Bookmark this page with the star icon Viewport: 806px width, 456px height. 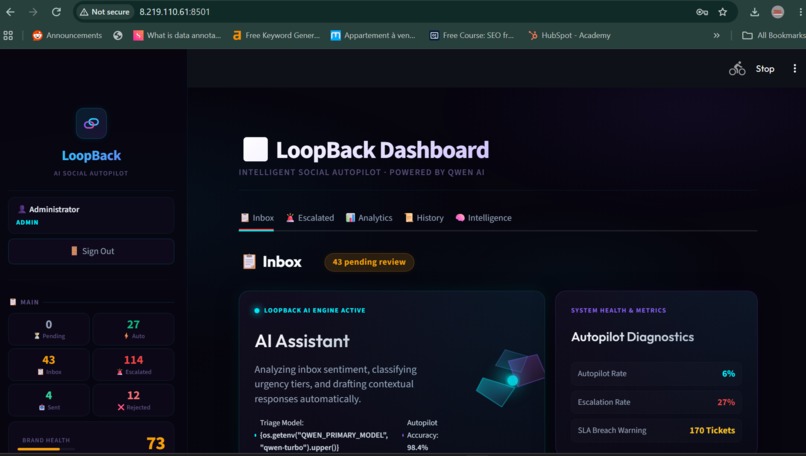(723, 12)
